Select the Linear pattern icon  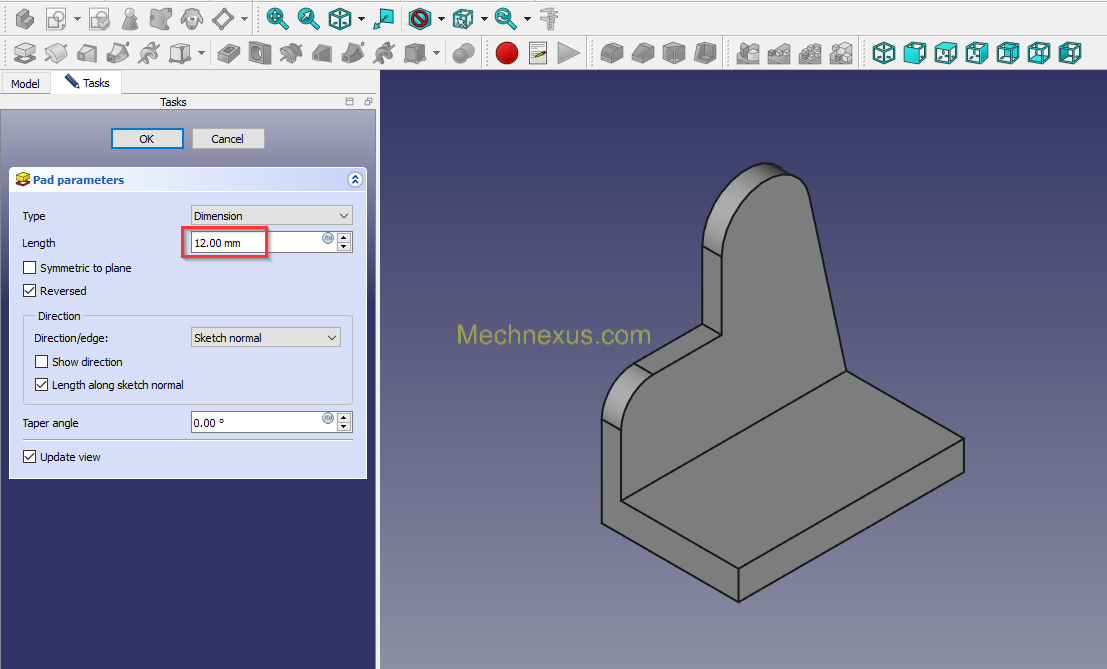click(779, 54)
